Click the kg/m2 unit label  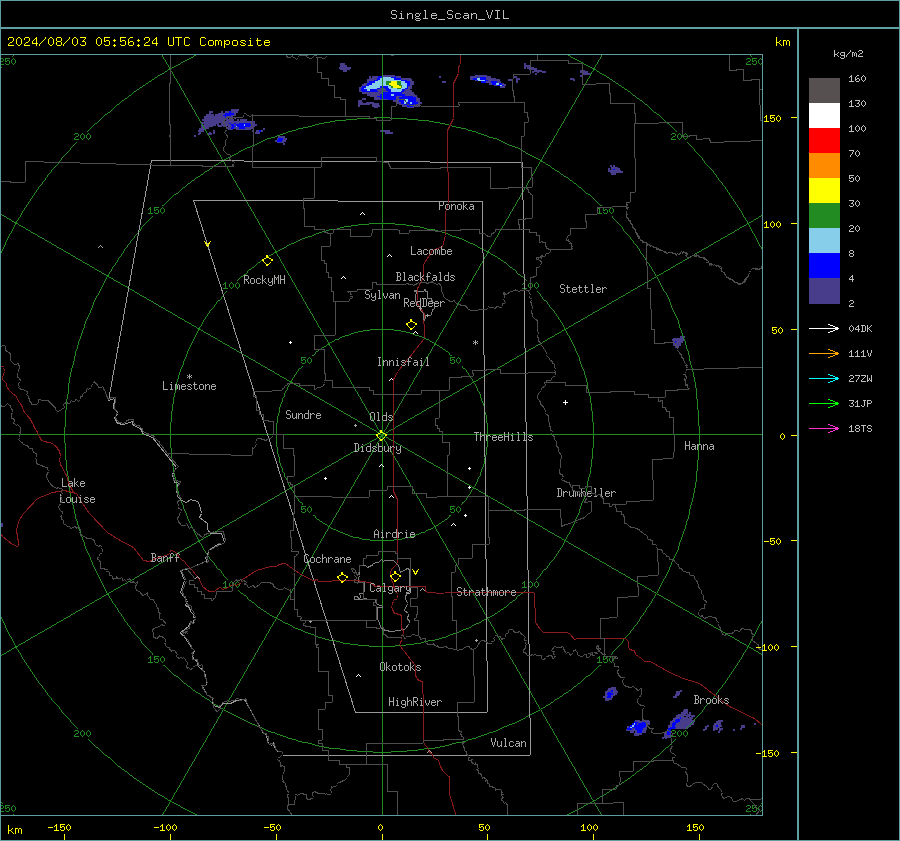pos(848,54)
